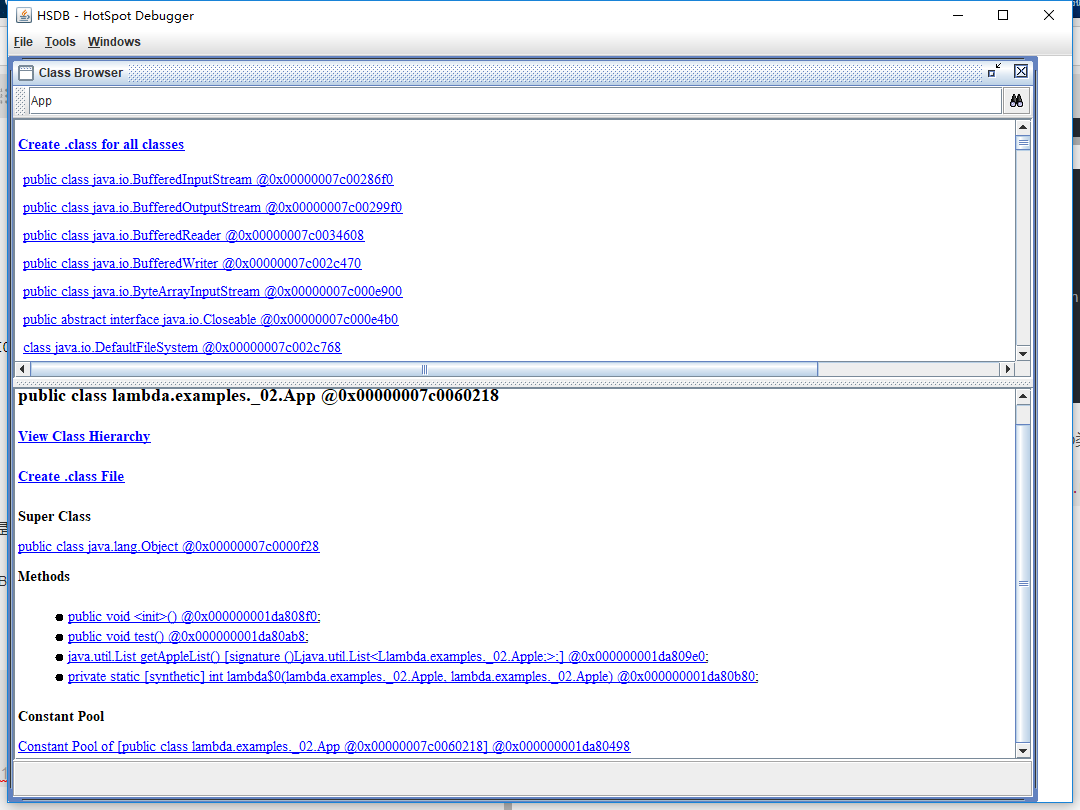Maximize the Class Browser internal frame
This screenshot has width=1080, height=810.
994,71
